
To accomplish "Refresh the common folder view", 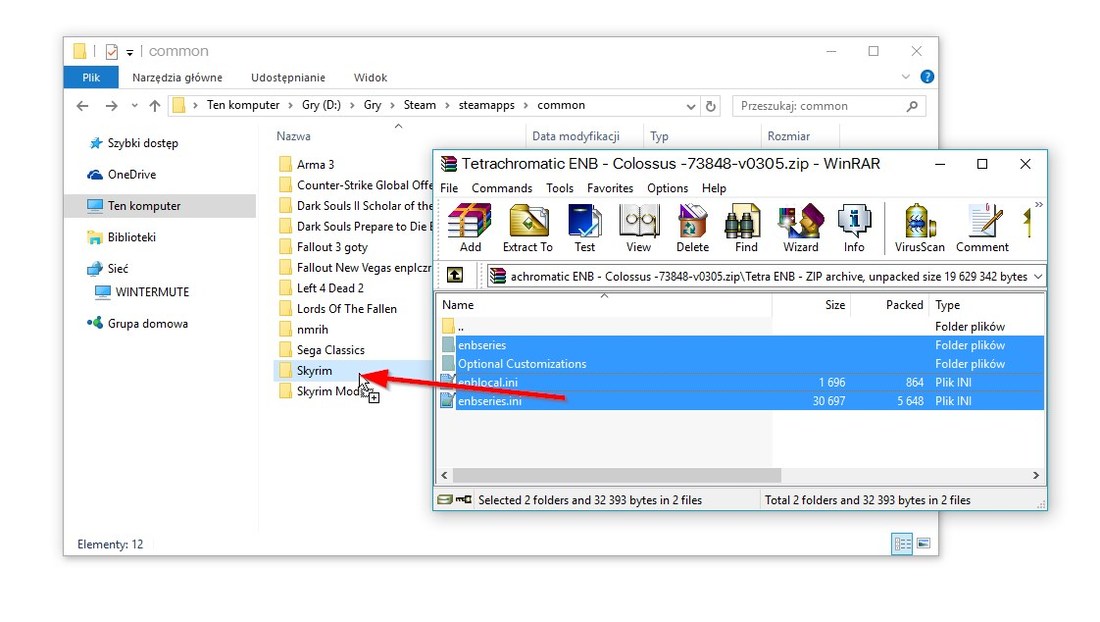I will click(x=711, y=106).
